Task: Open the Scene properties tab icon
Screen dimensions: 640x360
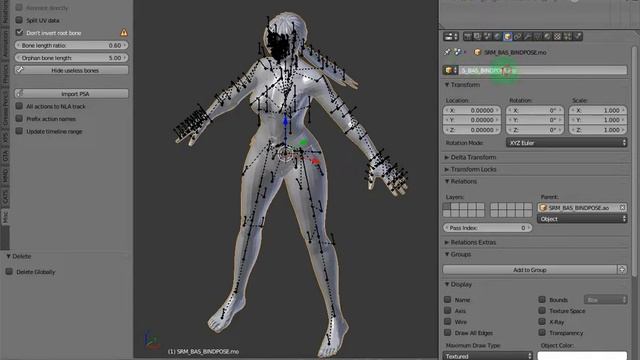Action: click(487, 37)
